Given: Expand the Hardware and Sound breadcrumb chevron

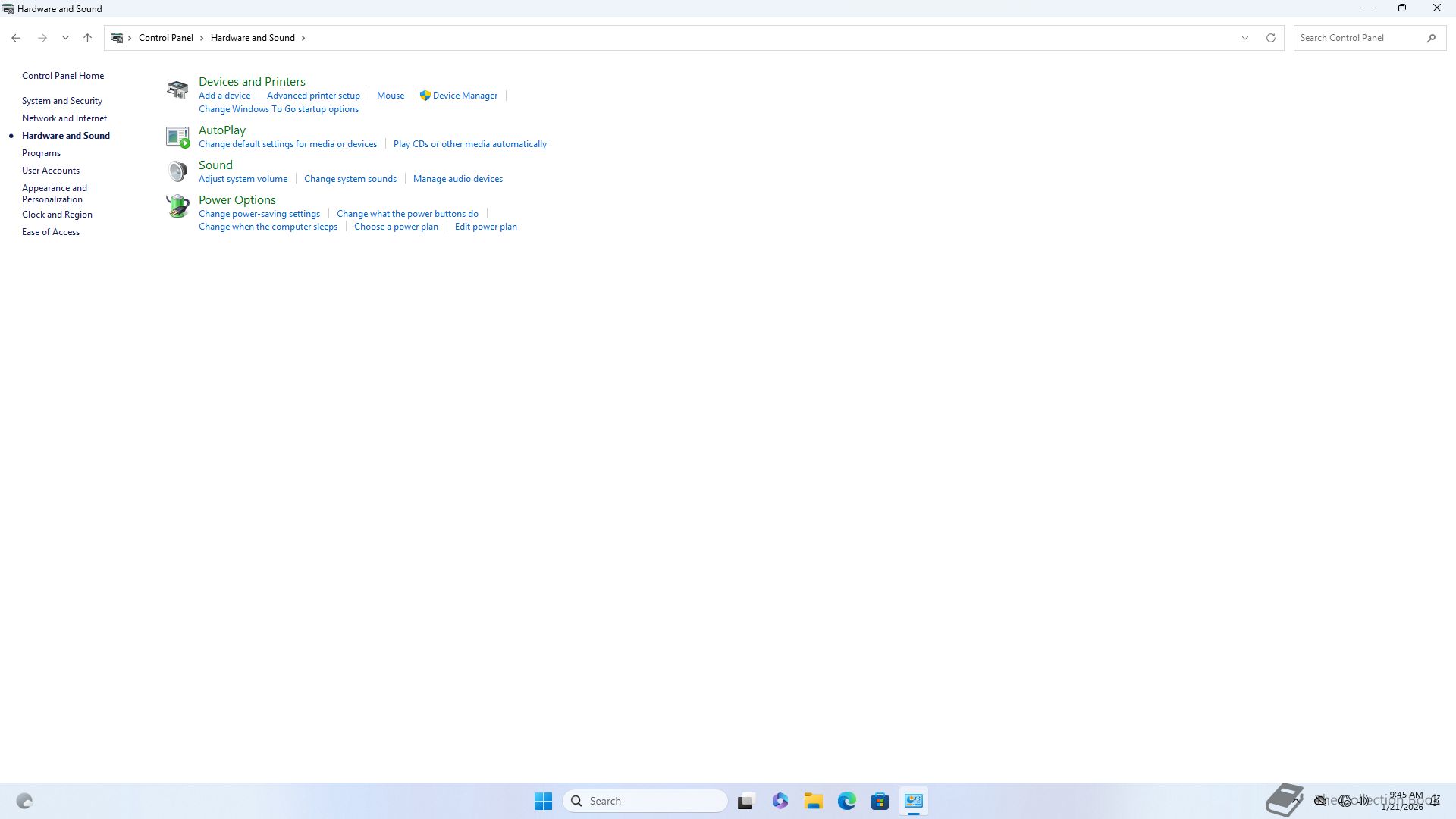Looking at the screenshot, I should [303, 38].
